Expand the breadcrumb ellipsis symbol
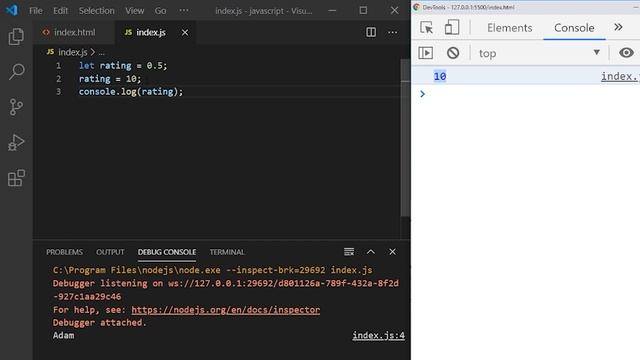640x360 pixels. [x=101, y=53]
